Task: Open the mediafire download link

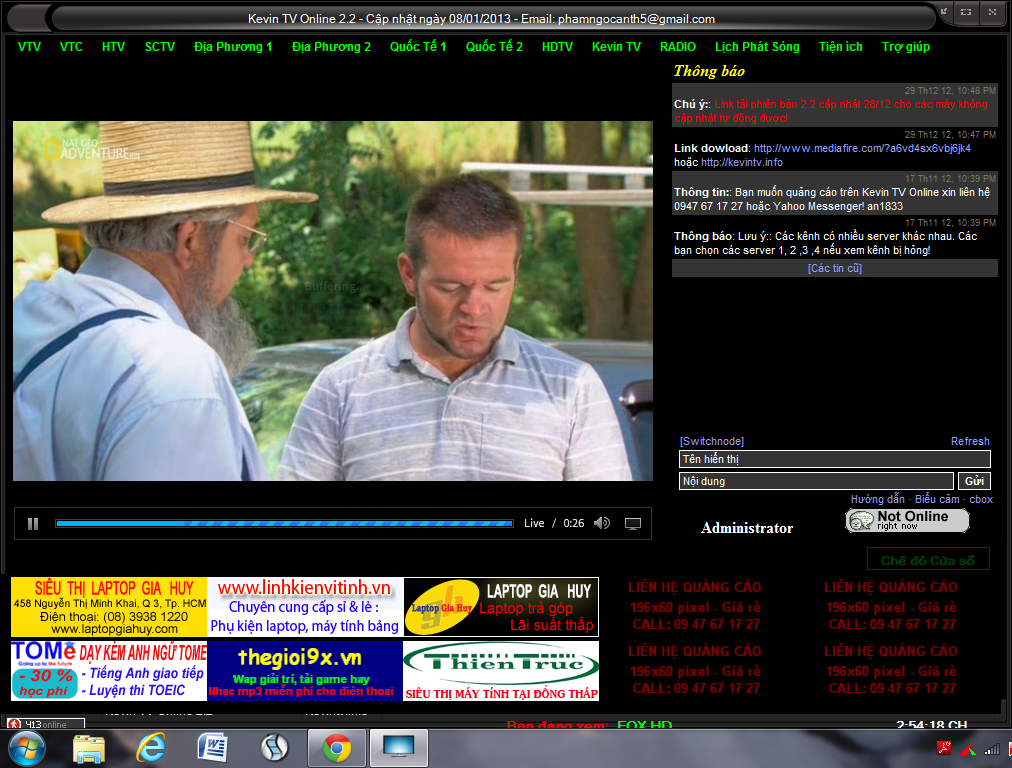Action: point(862,148)
